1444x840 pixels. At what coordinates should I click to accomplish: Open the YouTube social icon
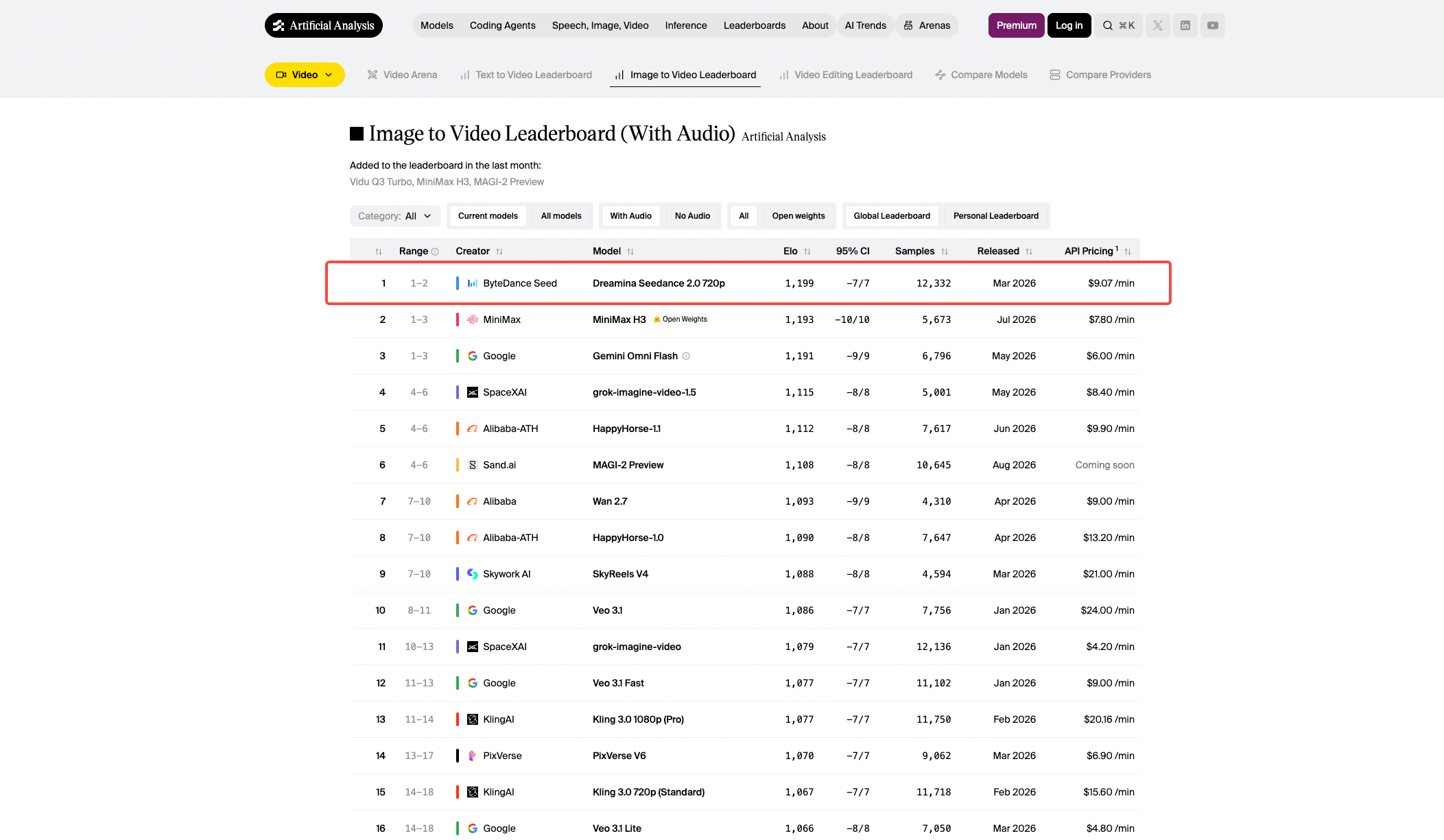point(1213,25)
